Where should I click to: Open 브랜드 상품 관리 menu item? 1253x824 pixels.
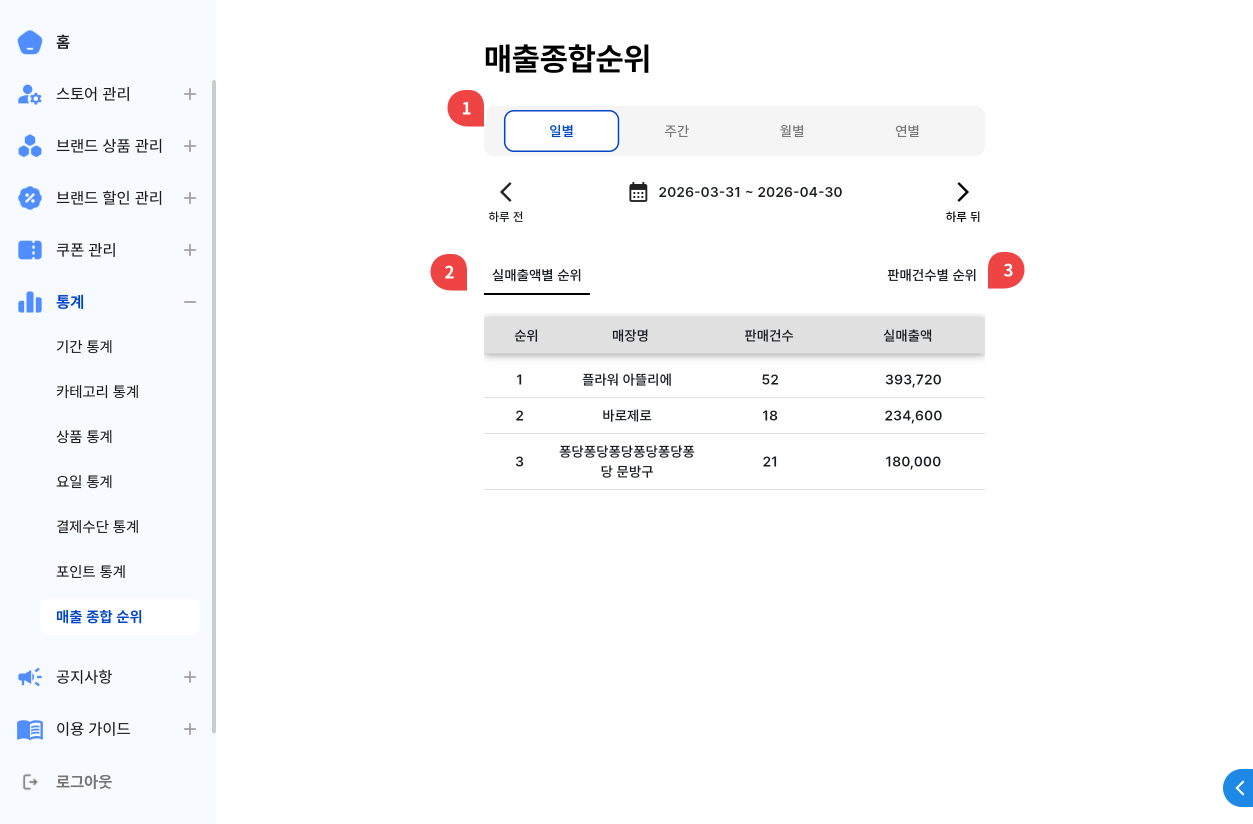point(109,146)
